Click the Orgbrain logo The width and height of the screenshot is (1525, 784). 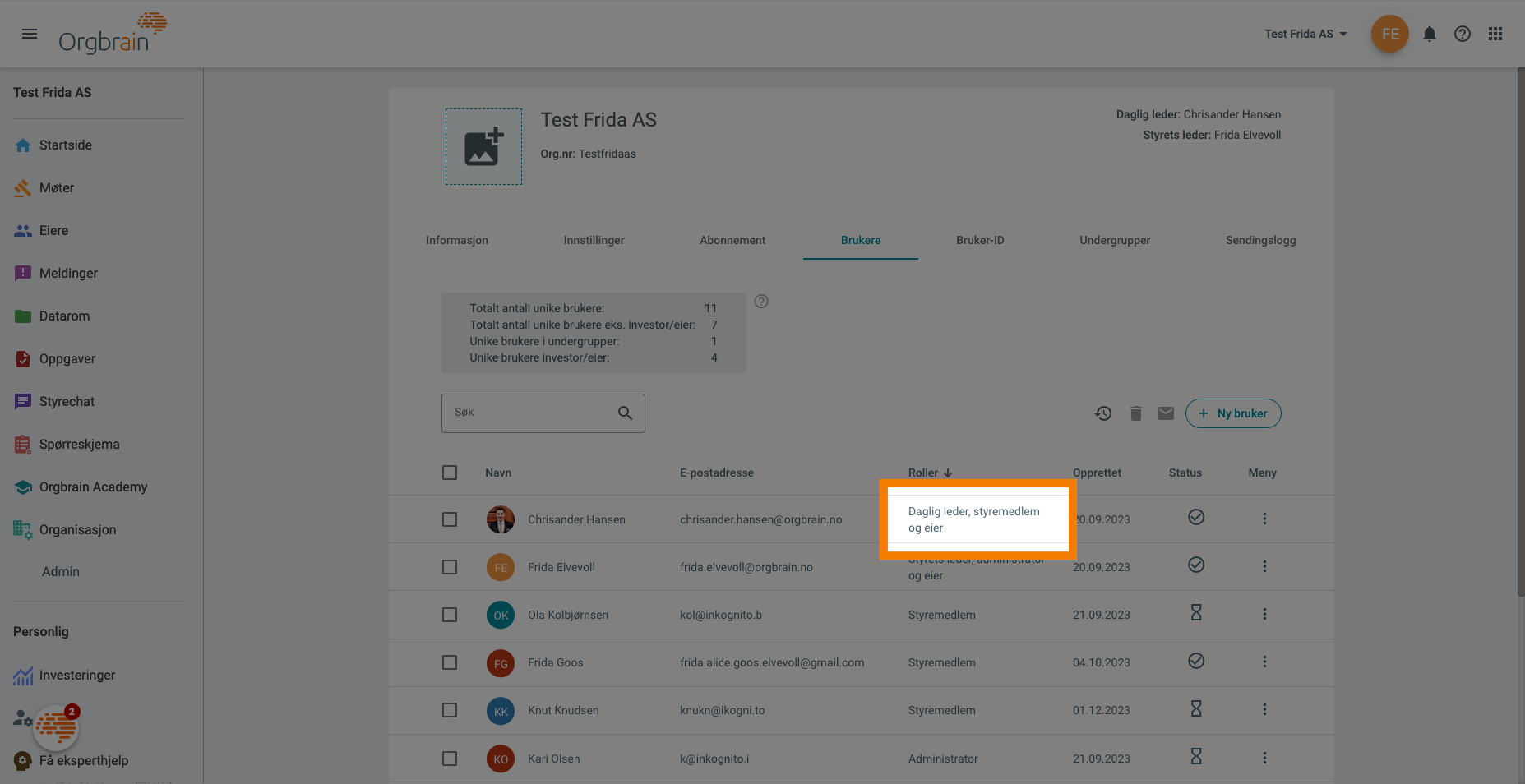(113, 34)
